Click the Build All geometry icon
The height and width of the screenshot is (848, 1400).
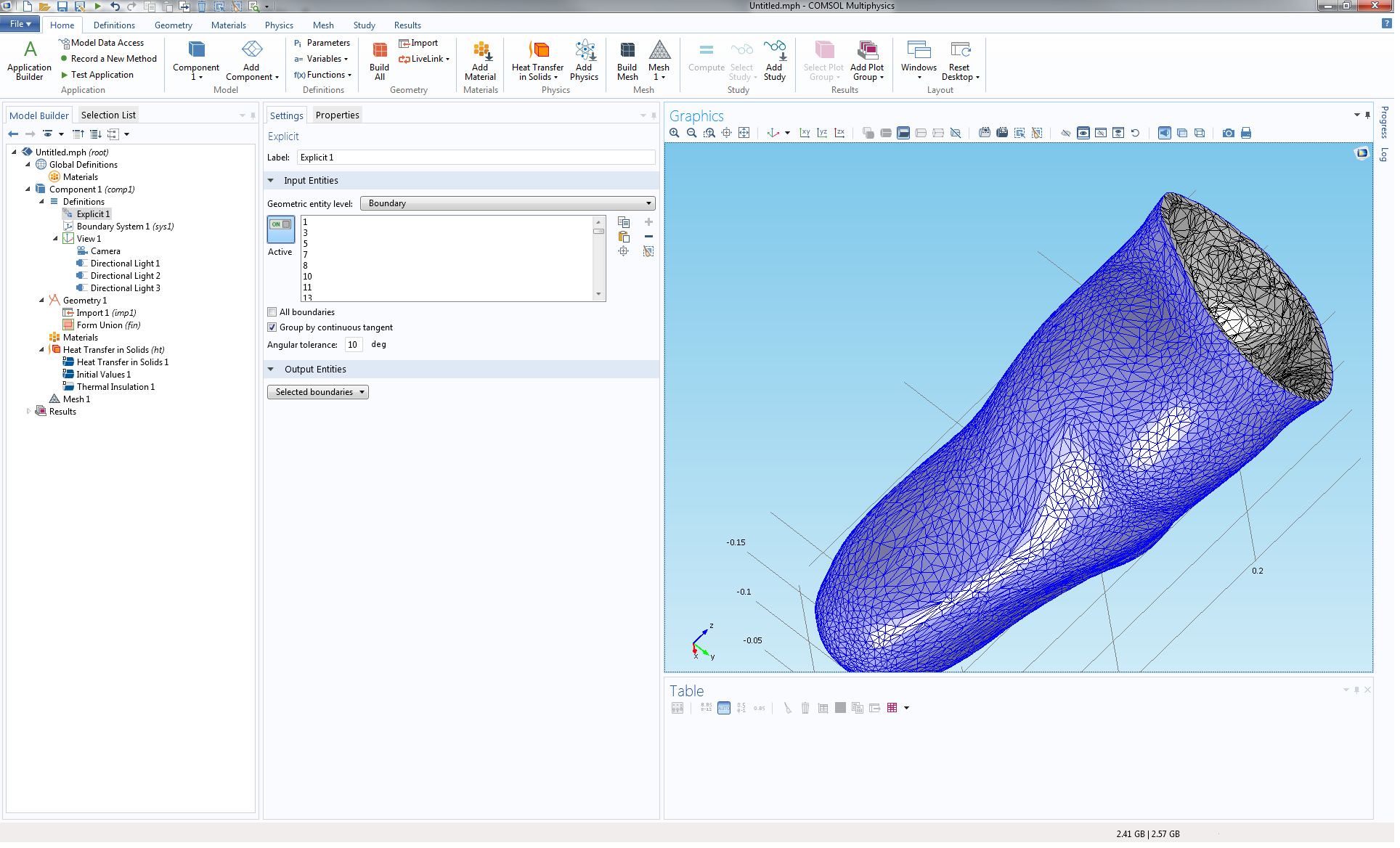[381, 59]
